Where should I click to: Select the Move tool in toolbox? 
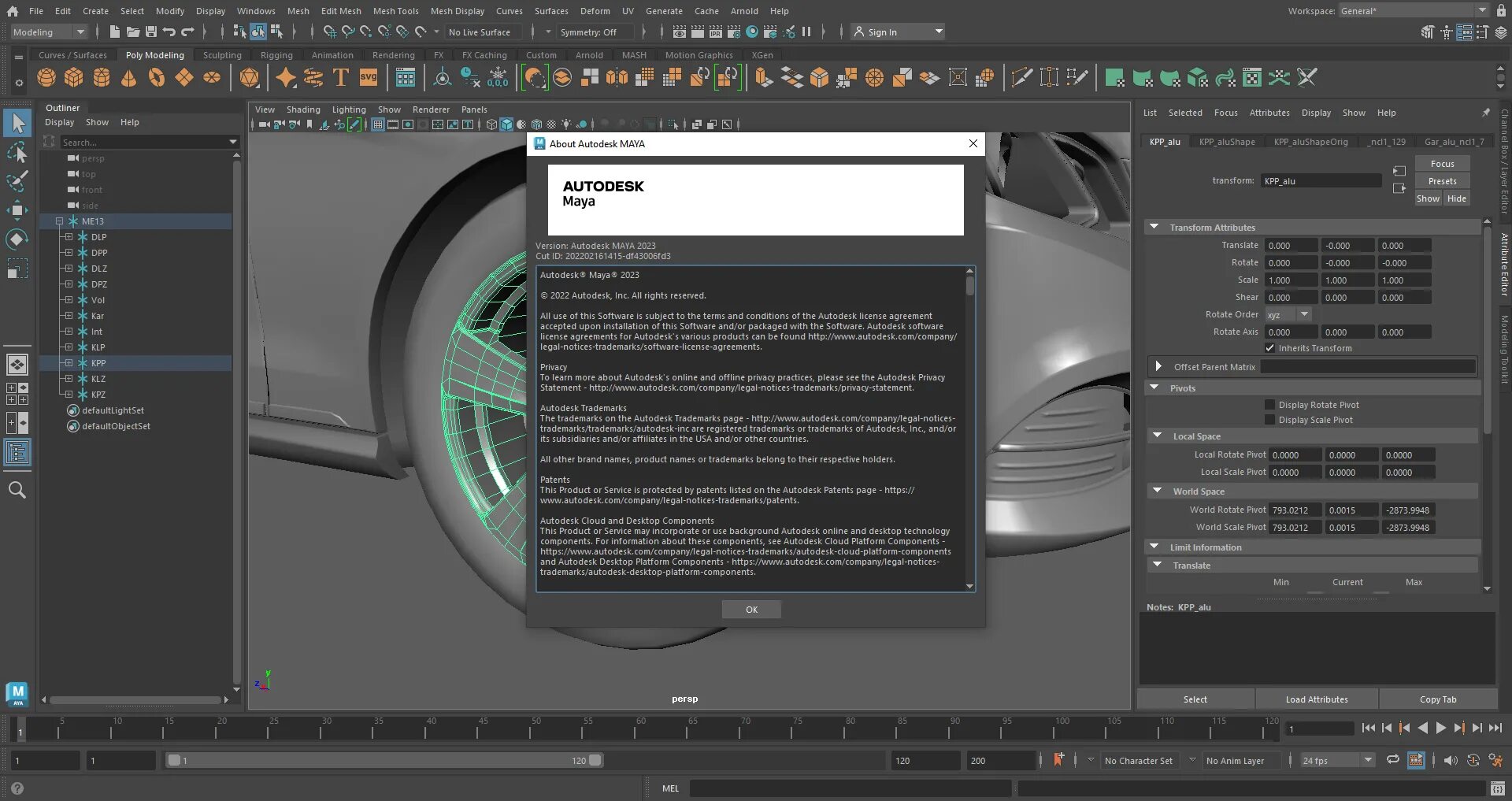point(17,210)
